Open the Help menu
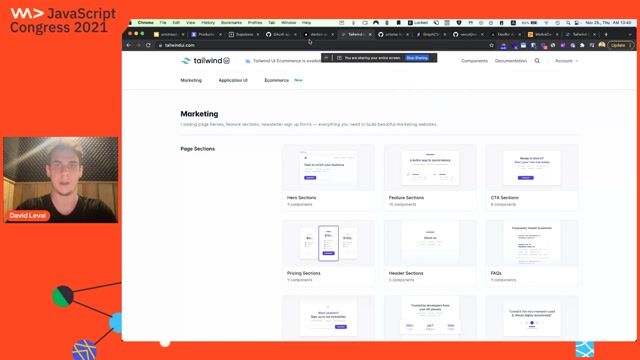 tap(307, 23)
